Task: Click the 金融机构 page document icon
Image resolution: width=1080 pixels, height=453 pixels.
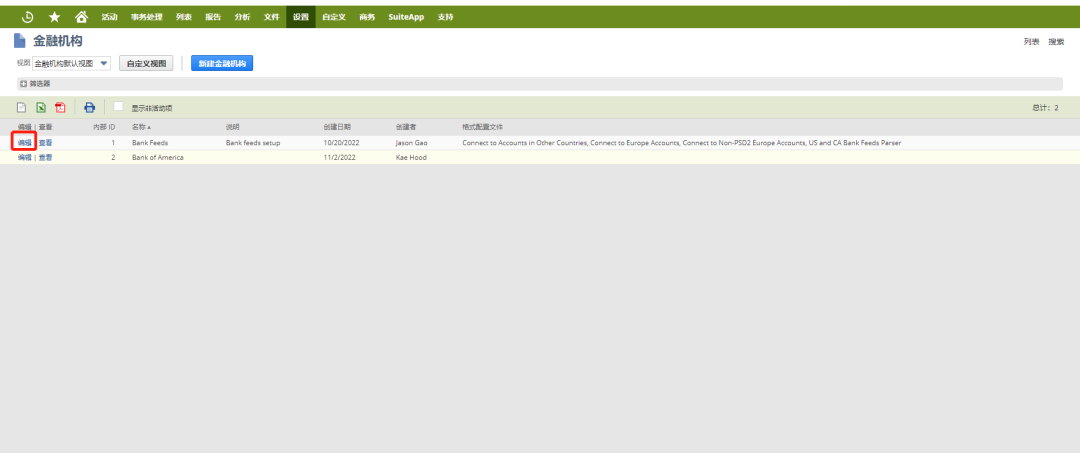Action: [20, 41]
